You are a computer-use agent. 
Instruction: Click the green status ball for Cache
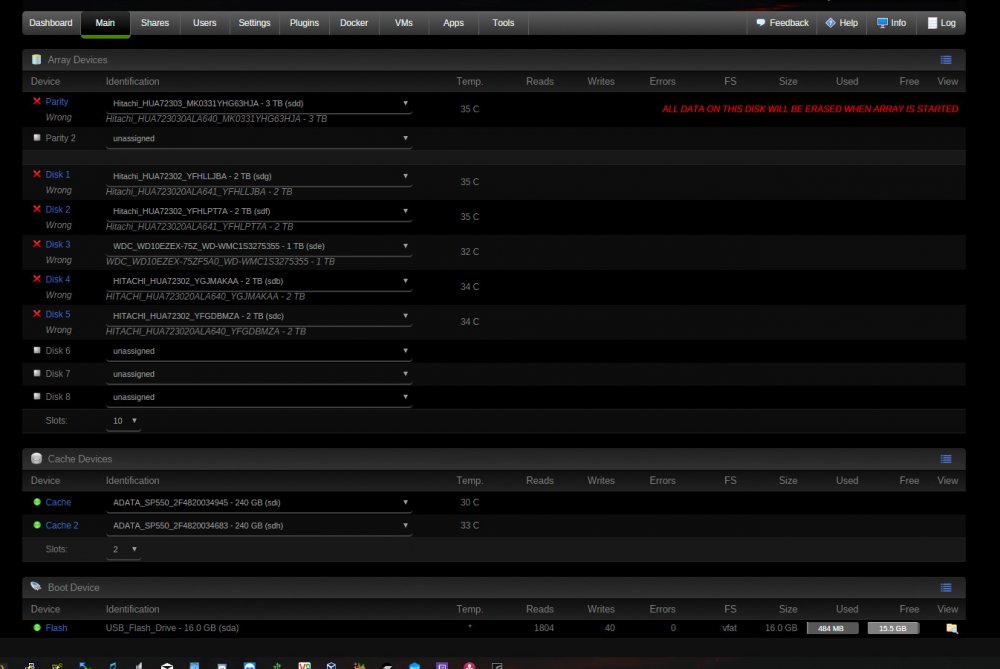(x=37, y=503)
